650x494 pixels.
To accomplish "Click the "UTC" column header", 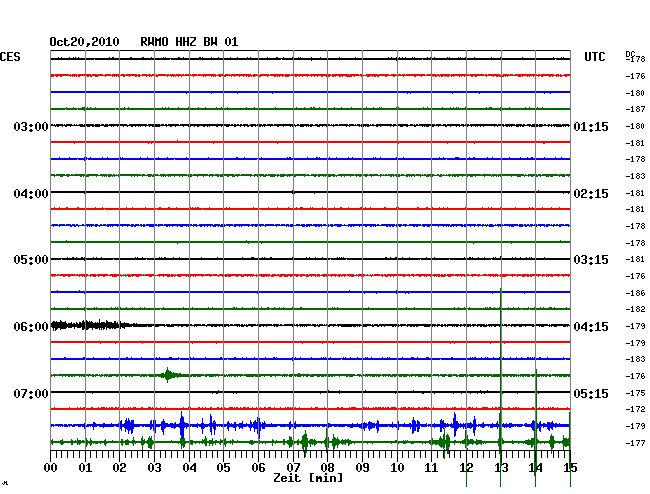I will pyautogui.click(x=594, y=57).
